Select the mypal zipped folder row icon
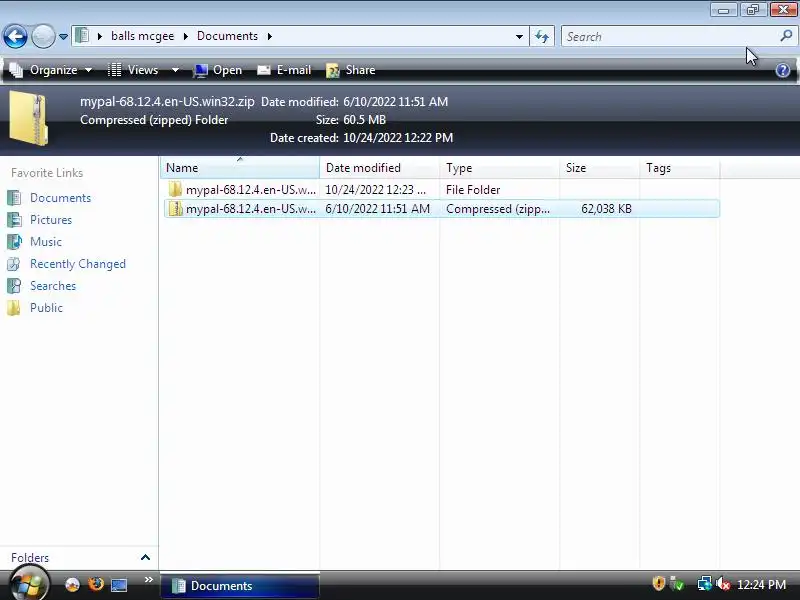800x600 pixels. pyautogui.click(x=175, y=209)
